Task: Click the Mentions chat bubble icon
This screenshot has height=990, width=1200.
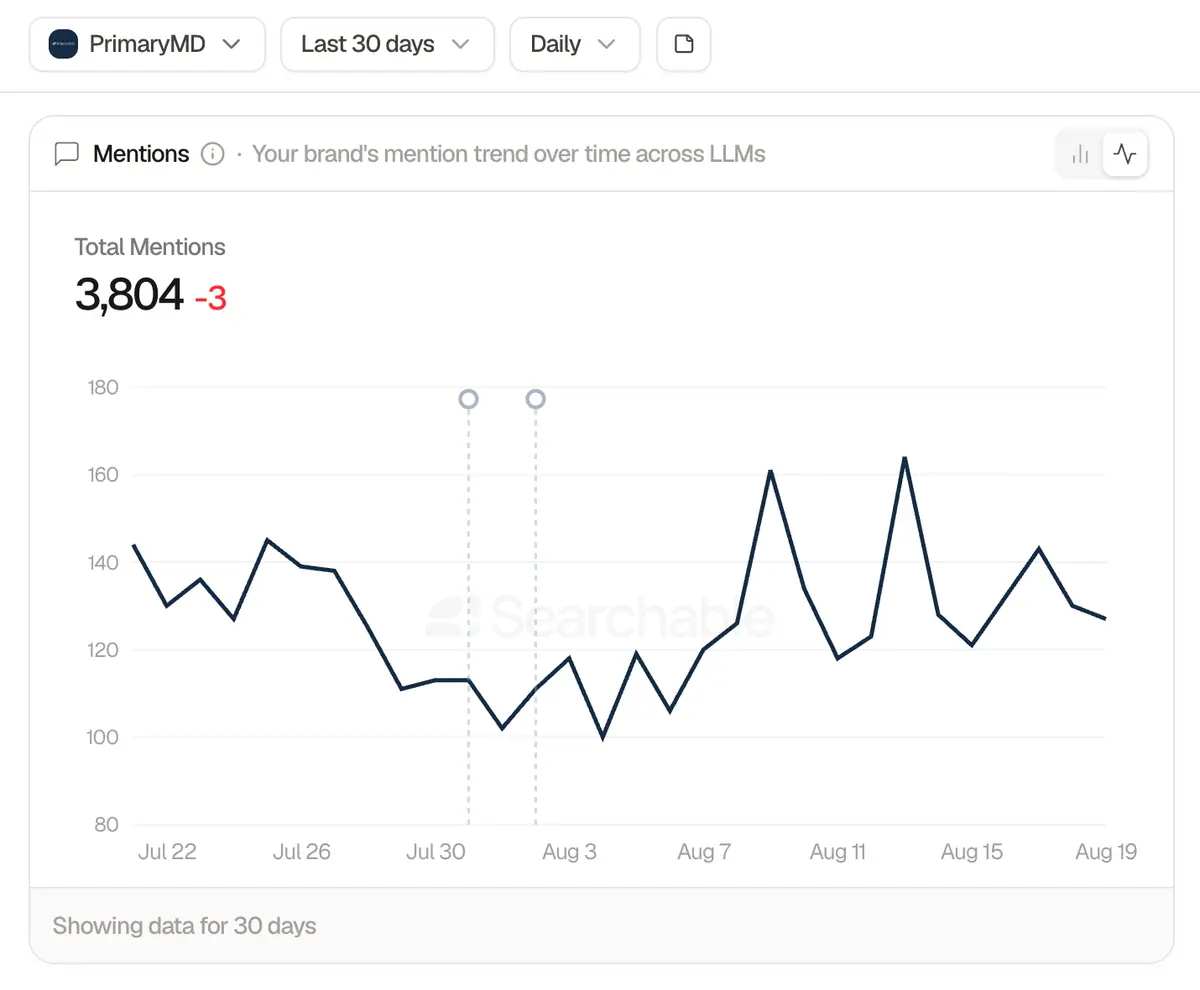Action: (66, 154)
